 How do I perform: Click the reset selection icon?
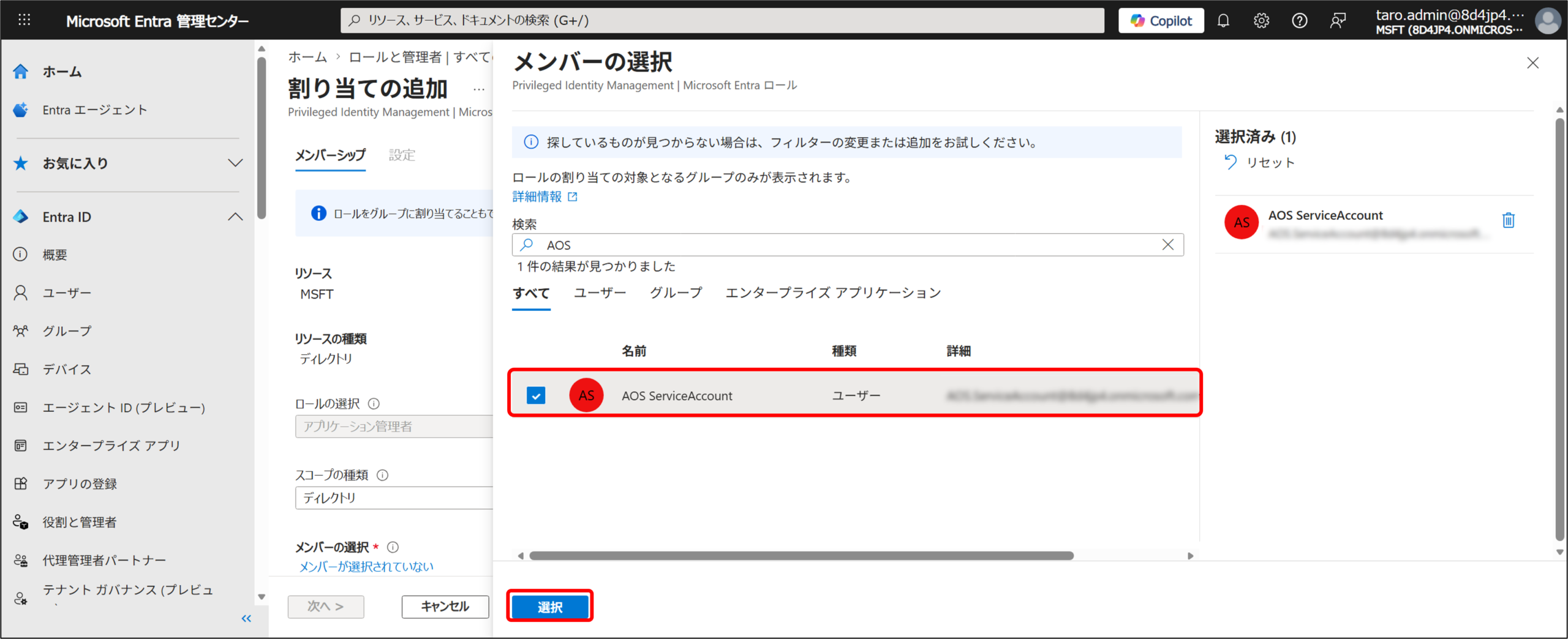(x=1230, y=162)
